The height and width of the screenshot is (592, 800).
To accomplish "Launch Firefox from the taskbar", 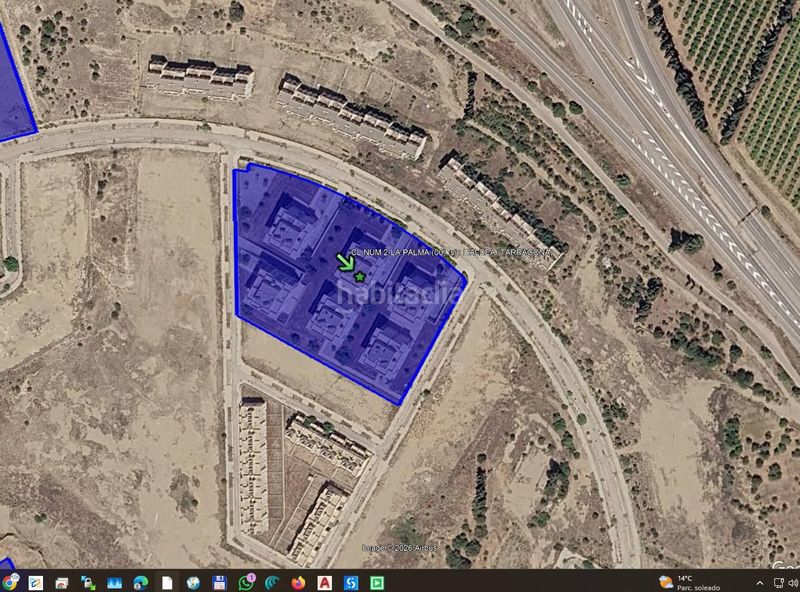I will click(298, 582).
